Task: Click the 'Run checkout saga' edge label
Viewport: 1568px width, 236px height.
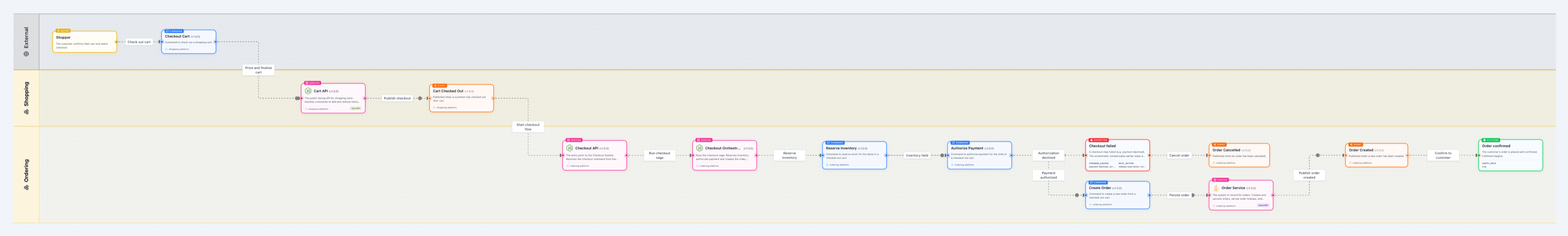Action: (659, 156)
